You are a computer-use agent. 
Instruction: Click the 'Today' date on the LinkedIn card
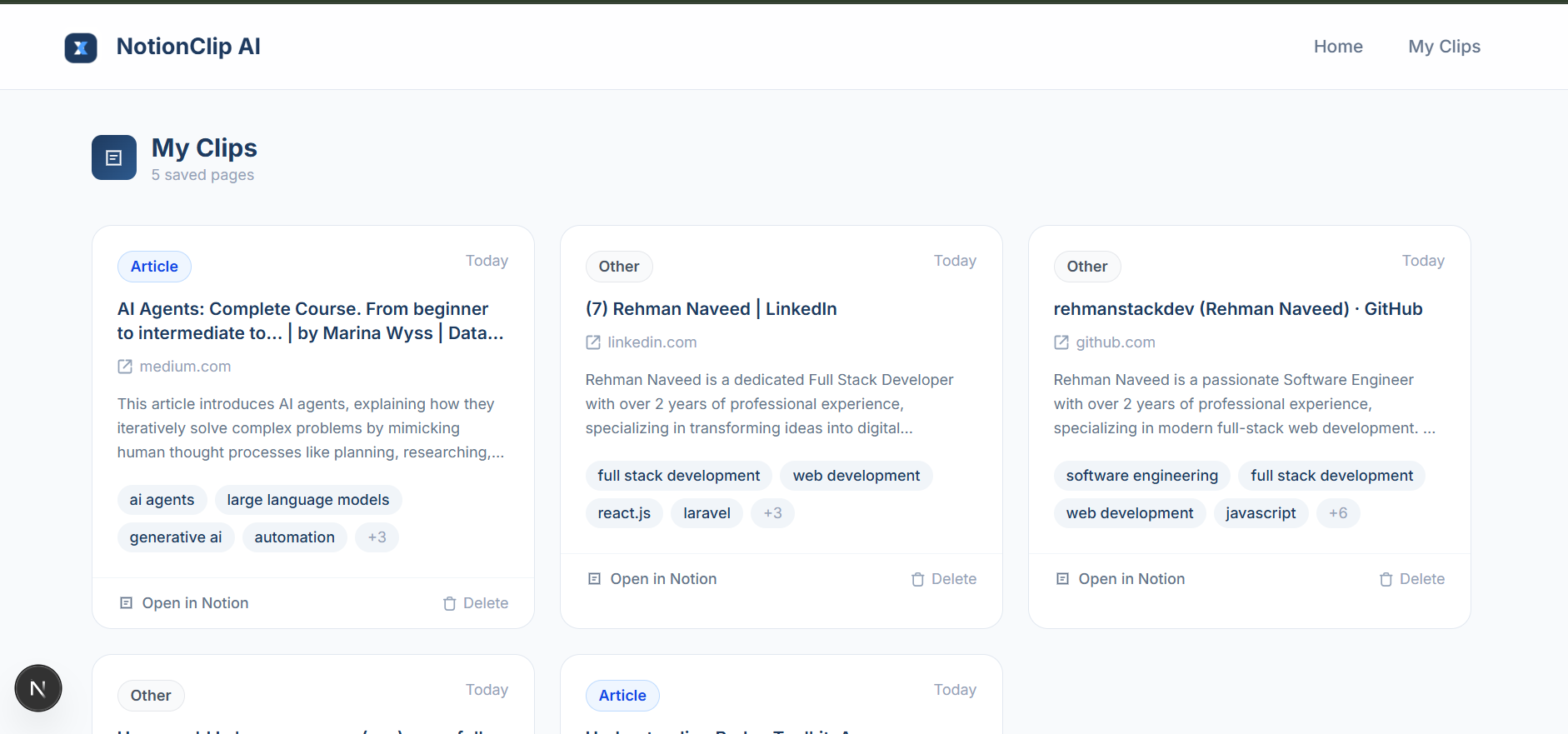pyautogui.click(x=955, y=261)
